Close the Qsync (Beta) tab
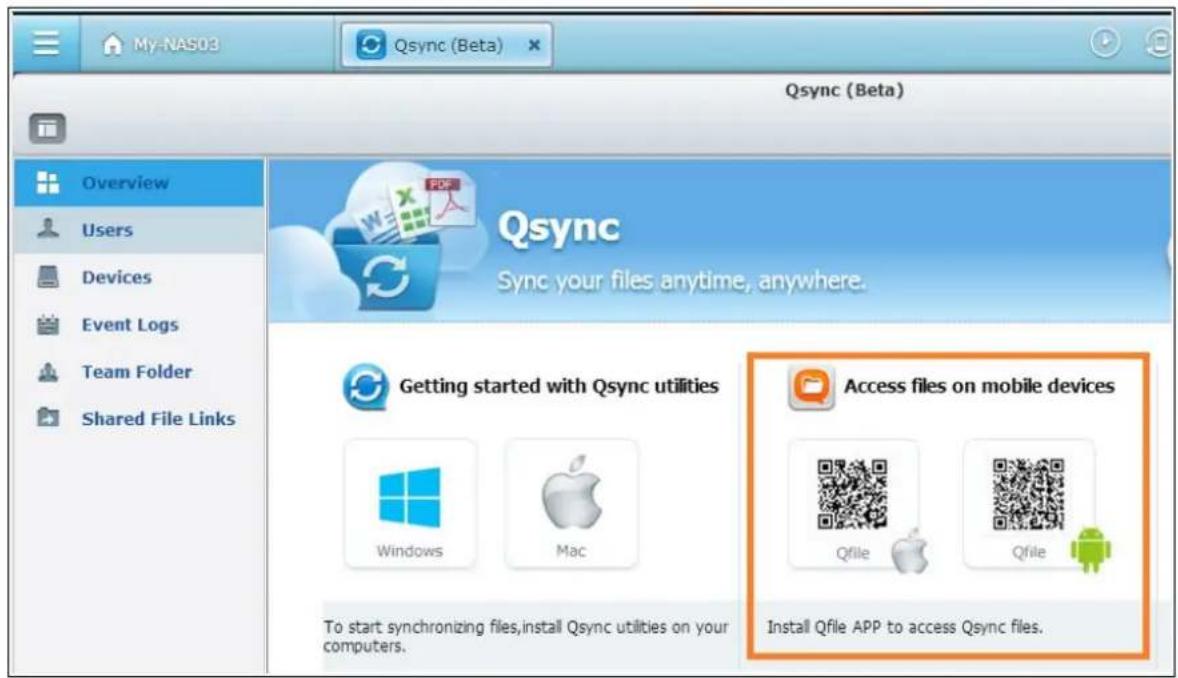The width and height of the screenshot is (1178, 678). point(534,45)
